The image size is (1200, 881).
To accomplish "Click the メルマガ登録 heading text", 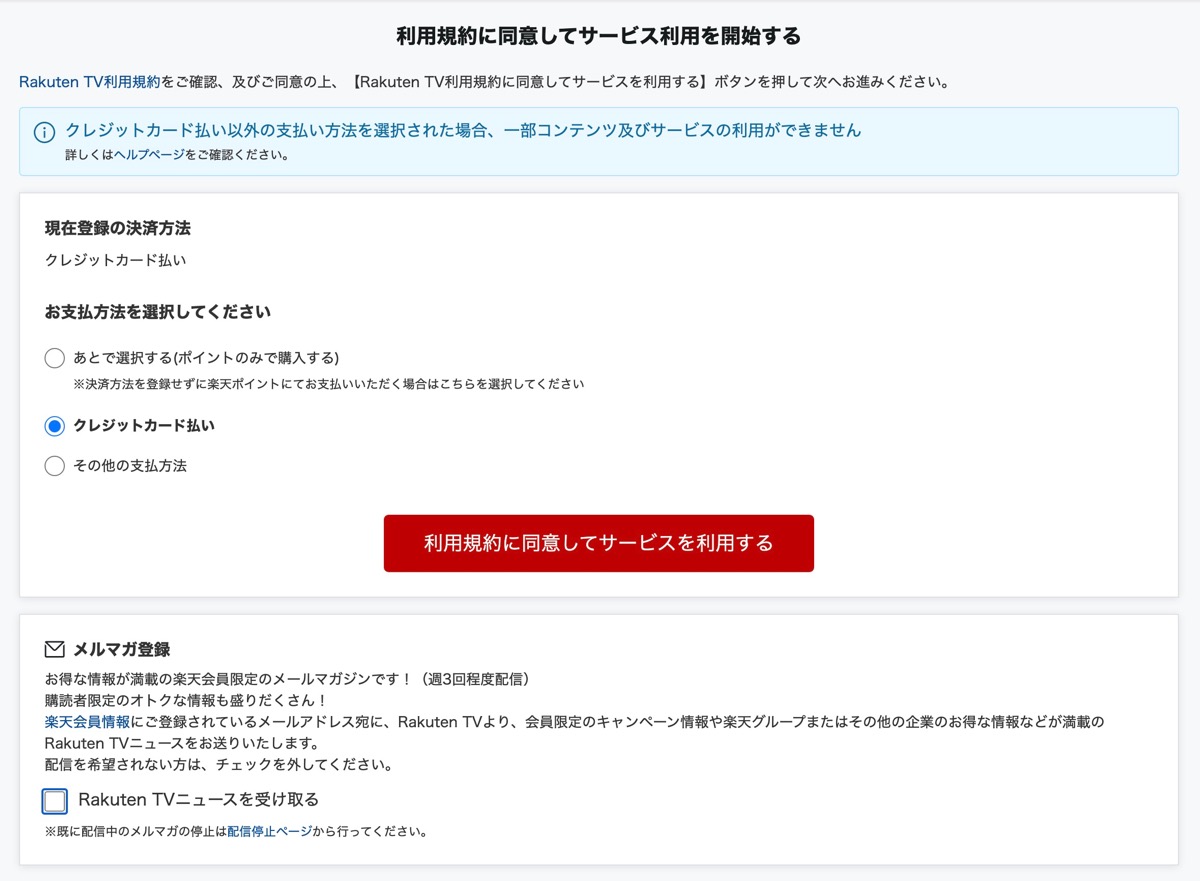I will 121,650.
